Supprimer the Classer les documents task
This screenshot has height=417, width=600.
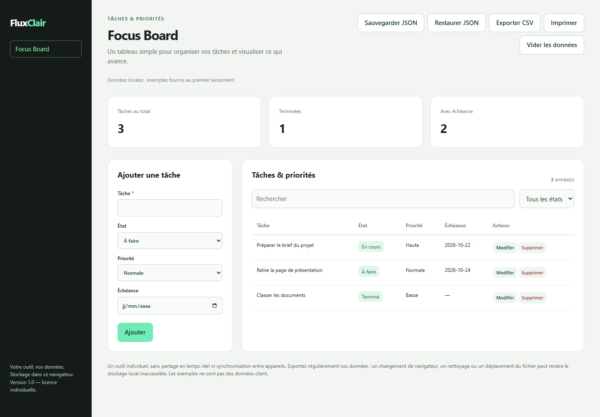pyautogui.click(x=532, y=297)
